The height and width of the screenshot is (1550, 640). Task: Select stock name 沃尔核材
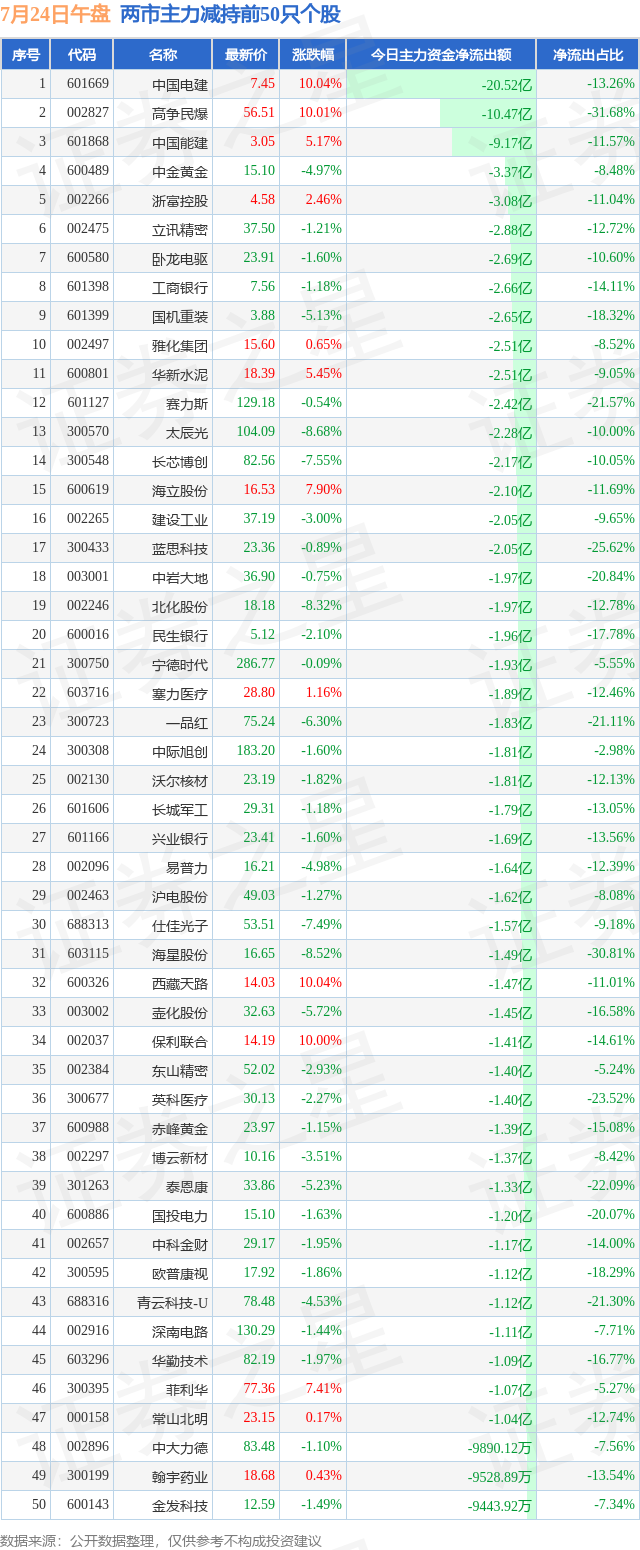coord(180,780)
